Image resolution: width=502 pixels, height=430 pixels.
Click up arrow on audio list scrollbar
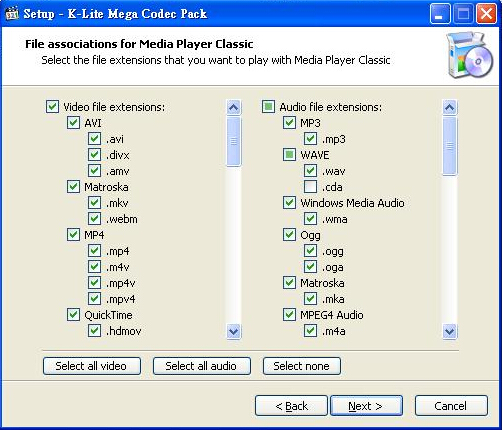[450, 108]
